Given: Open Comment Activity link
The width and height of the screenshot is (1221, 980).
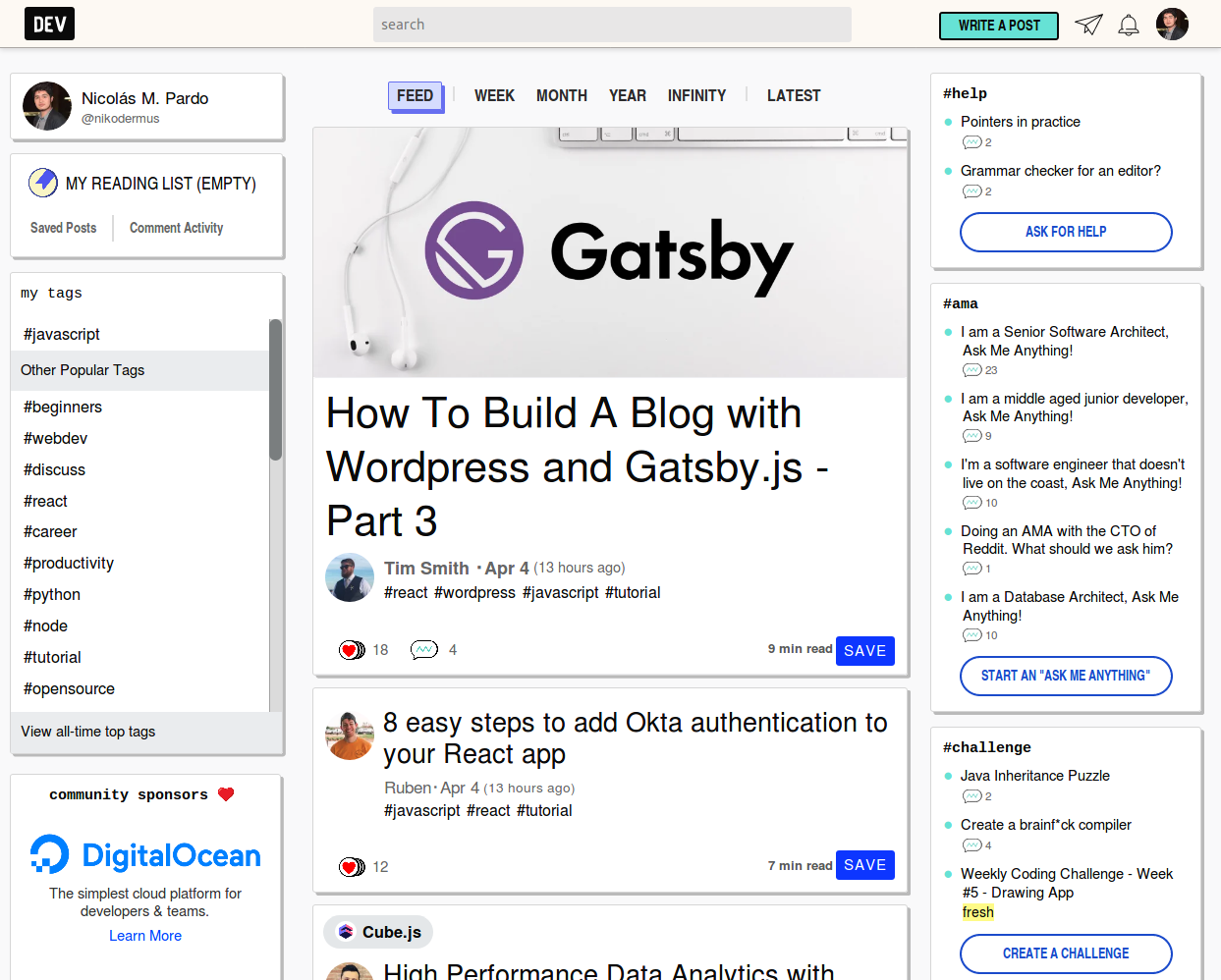Looking at the screenshot, I should coord(177,228).
